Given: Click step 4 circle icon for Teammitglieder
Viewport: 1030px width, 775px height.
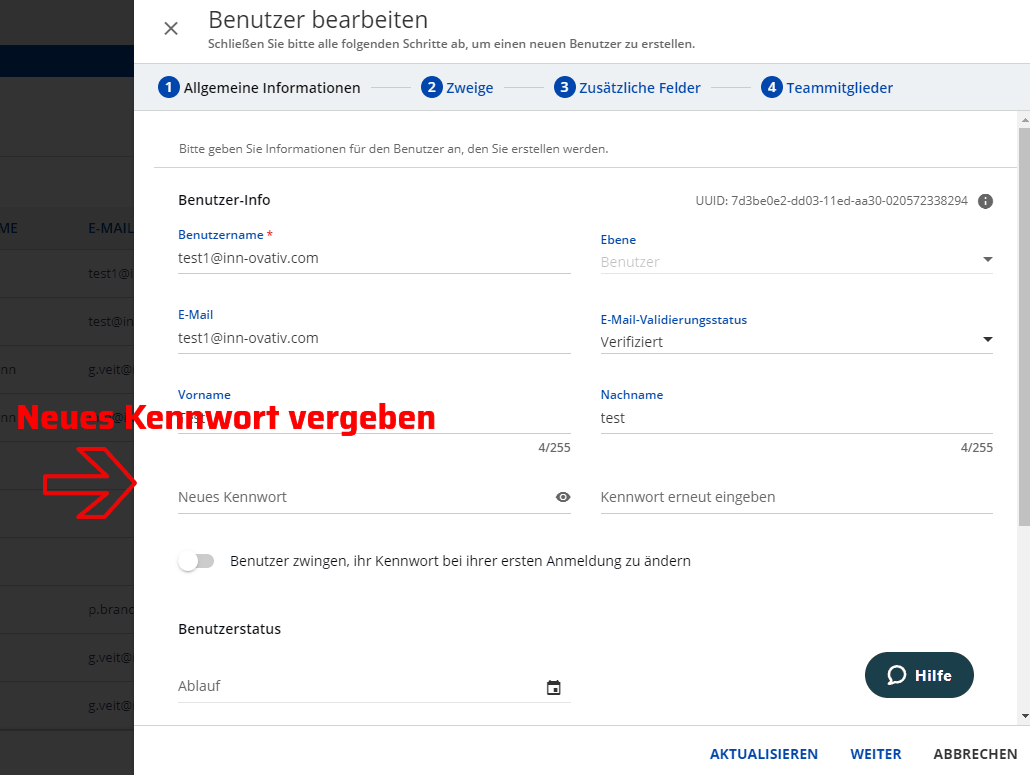Looking at the screenshot, I should [771, 88].
